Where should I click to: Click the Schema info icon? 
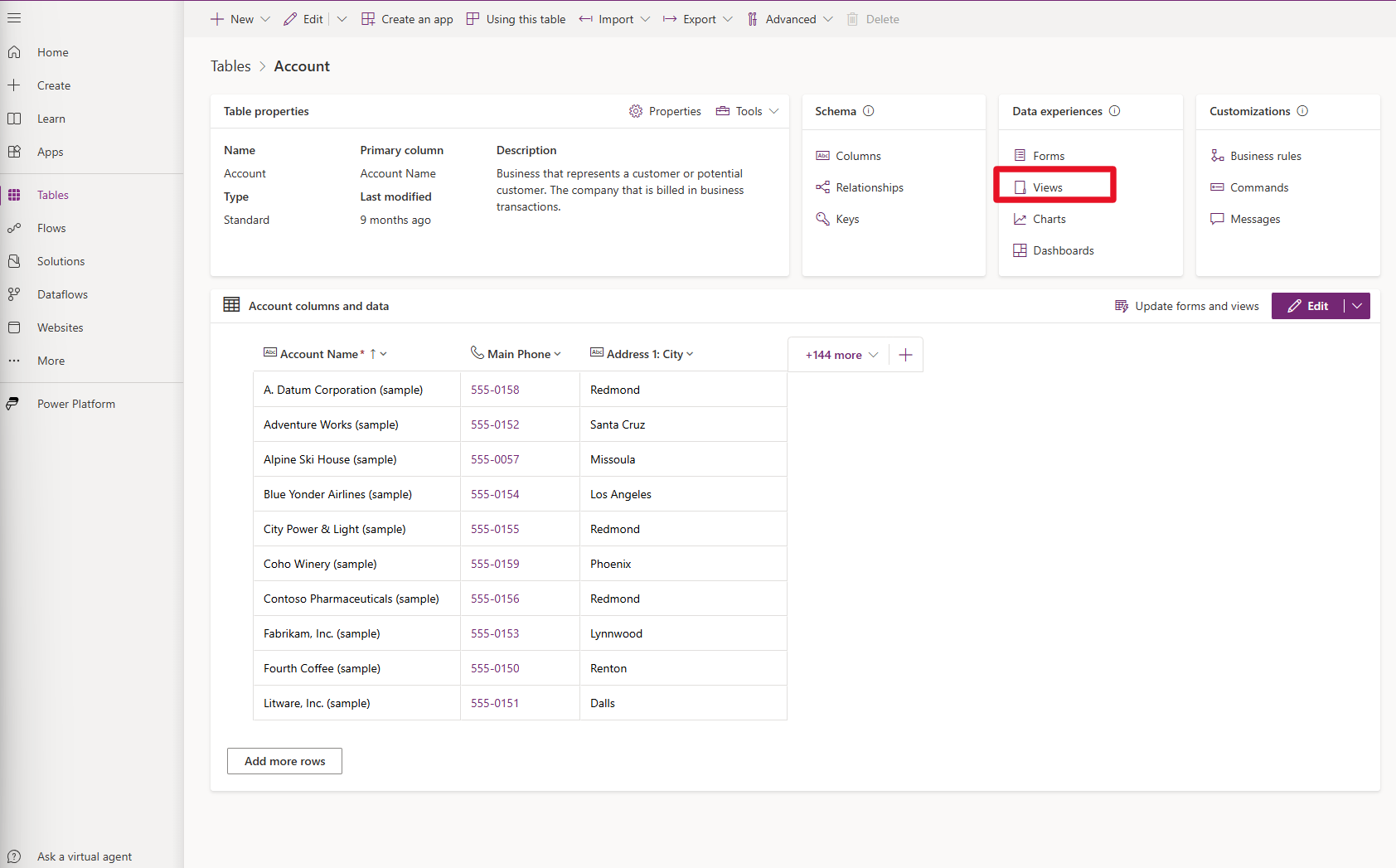pos(868,111)
